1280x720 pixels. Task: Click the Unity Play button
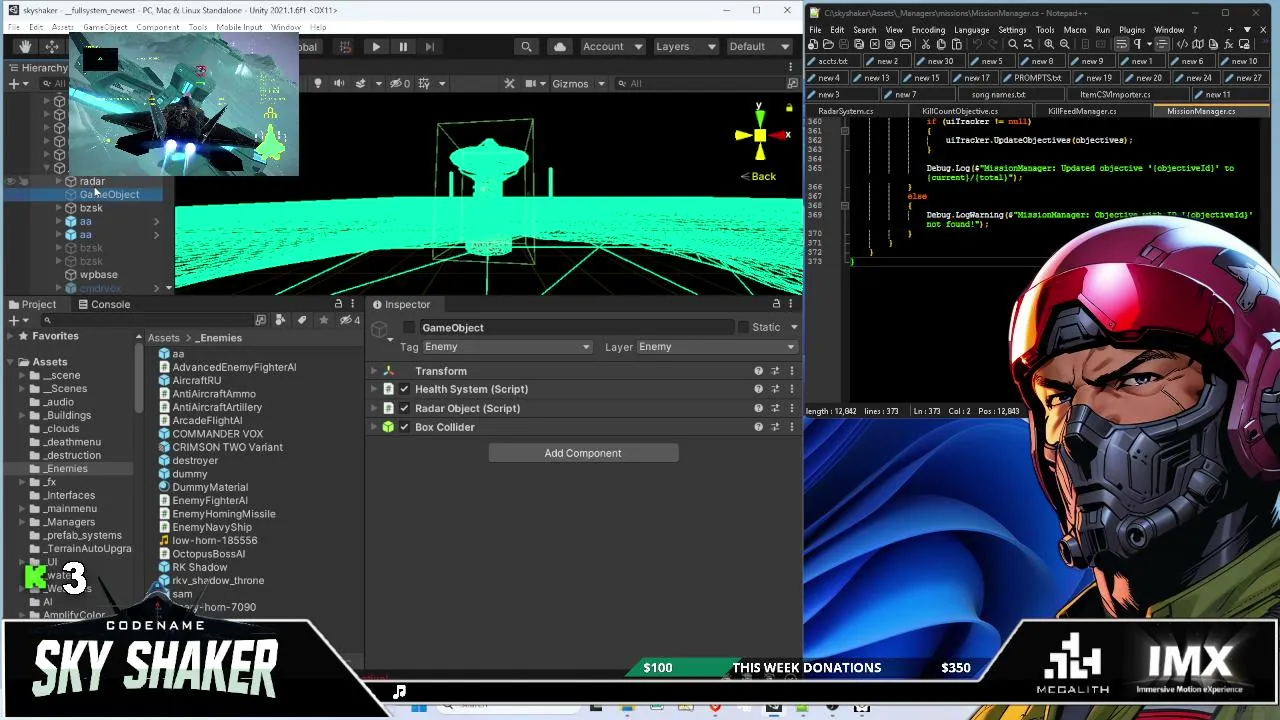point(376,46)
